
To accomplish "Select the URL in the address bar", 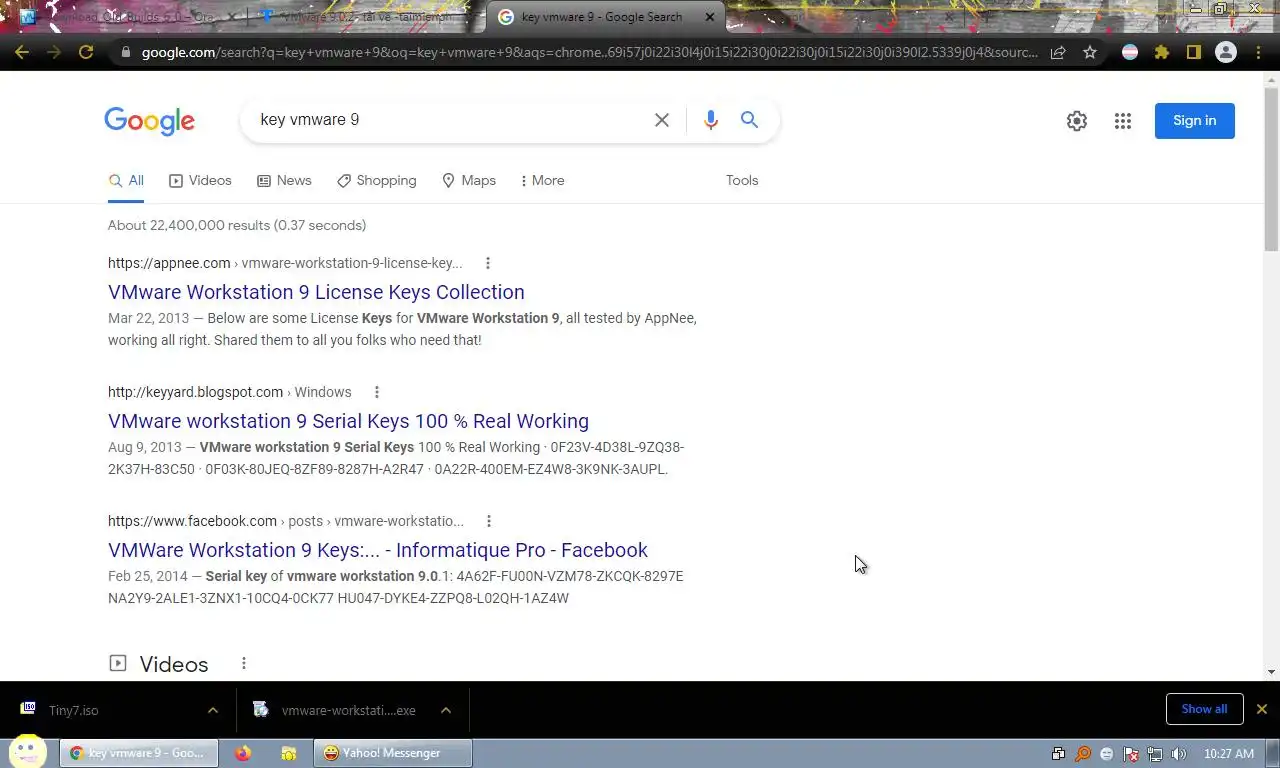I will click(590, 52).
